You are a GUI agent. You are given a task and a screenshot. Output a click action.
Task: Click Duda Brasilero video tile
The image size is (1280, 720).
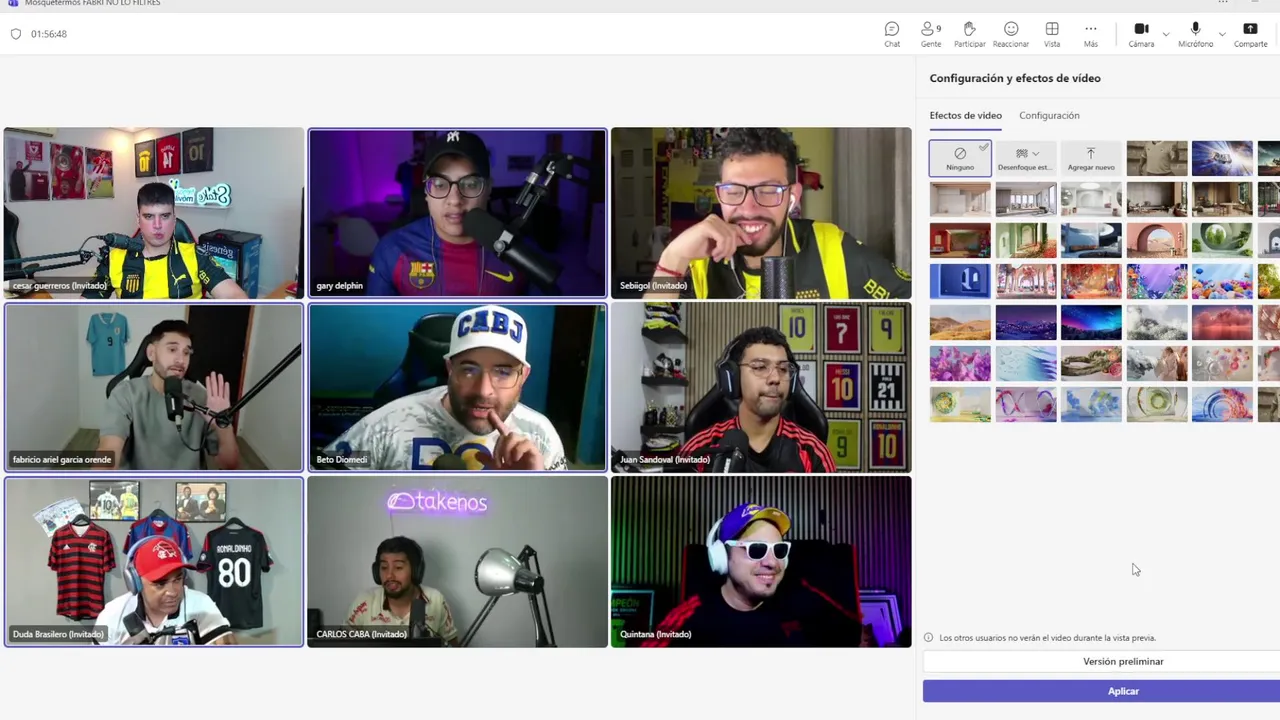153,561
